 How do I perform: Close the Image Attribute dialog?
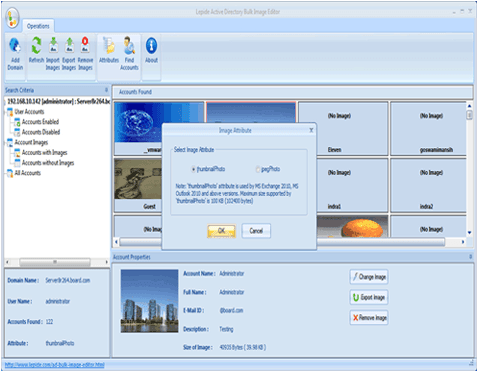(311, 130)
